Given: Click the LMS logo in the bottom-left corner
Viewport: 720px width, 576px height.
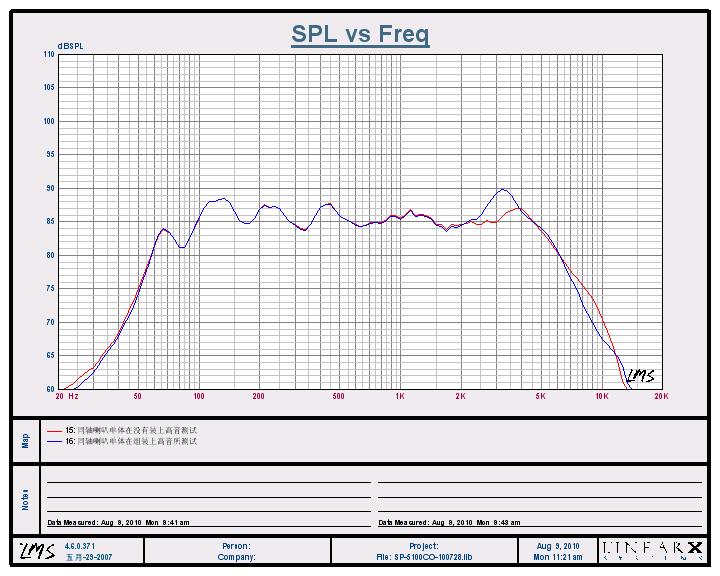Looking at the screenshot, I should (x=37, y=551).
